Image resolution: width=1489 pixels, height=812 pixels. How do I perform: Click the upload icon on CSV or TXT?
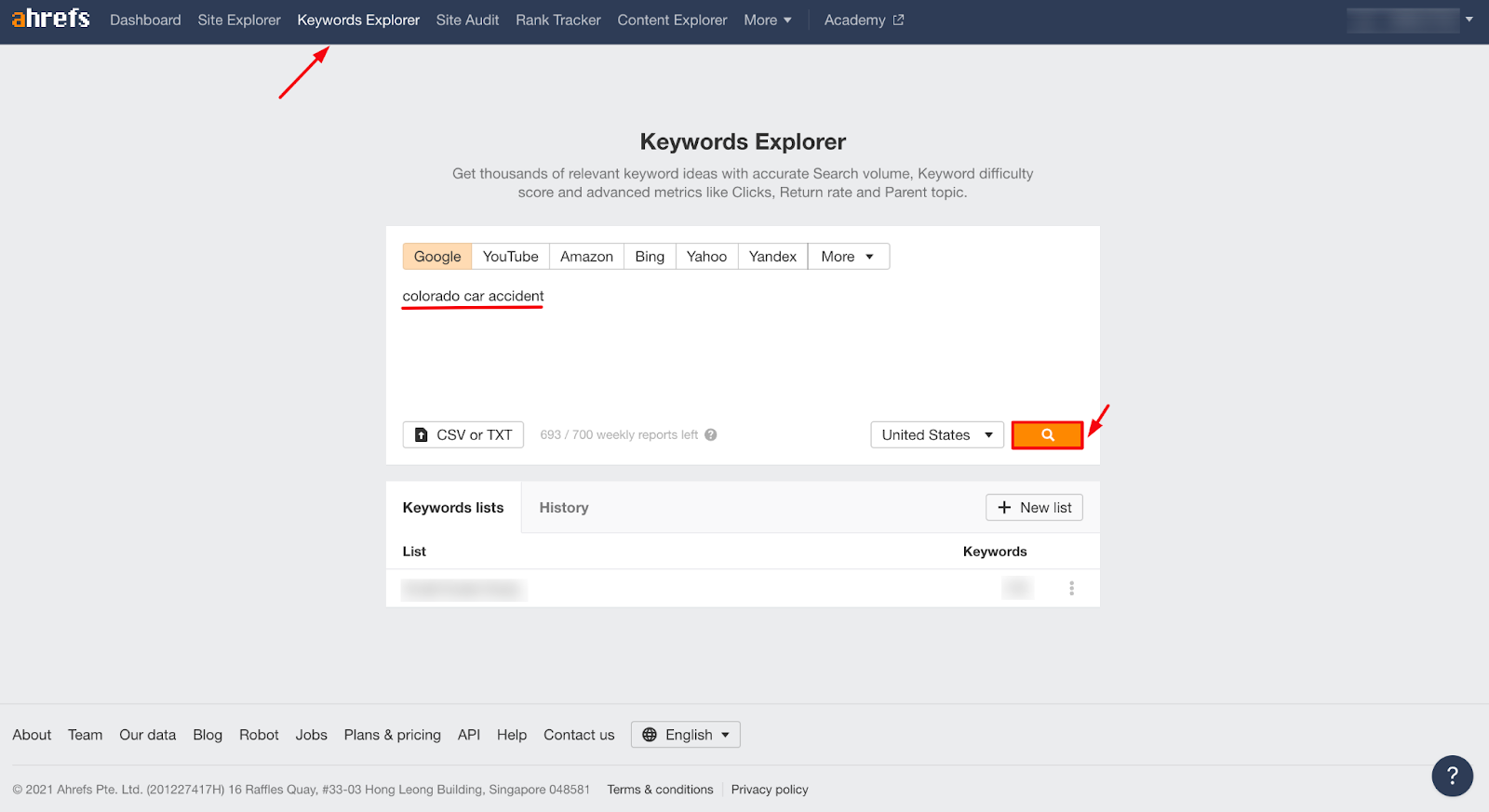pyautogui.click(x=422, y=434)
